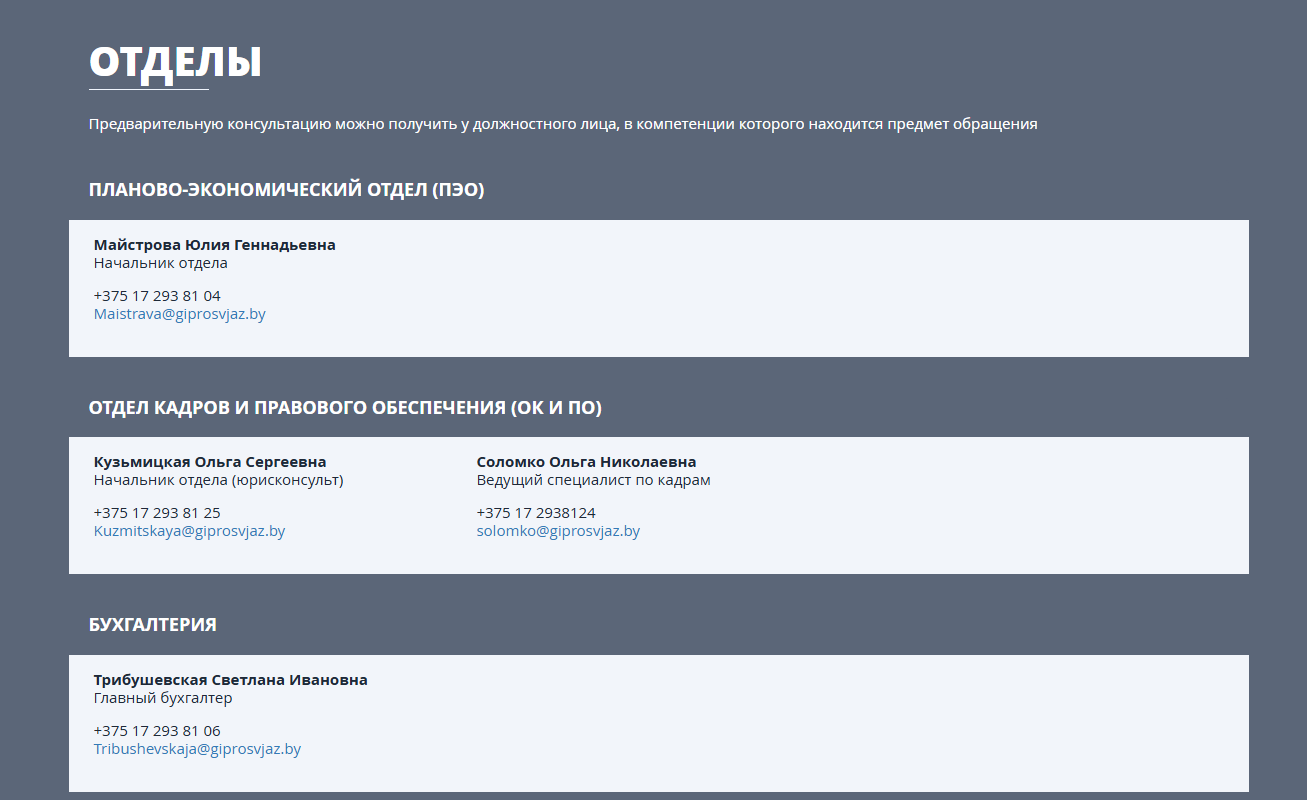Click solomko@giprosvjaz.by email address

(x=558, y=531)
